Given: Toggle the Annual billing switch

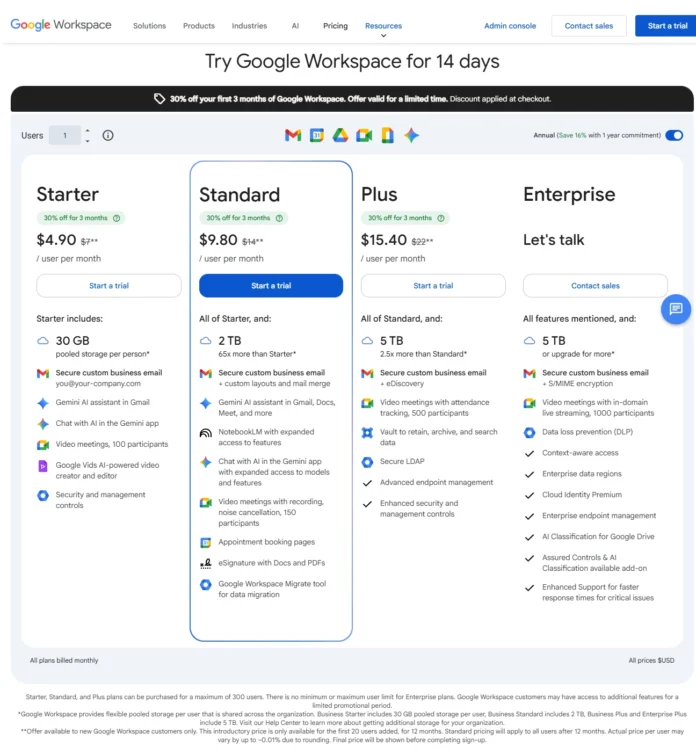Looking at the screenshot, I should [674, 135].
